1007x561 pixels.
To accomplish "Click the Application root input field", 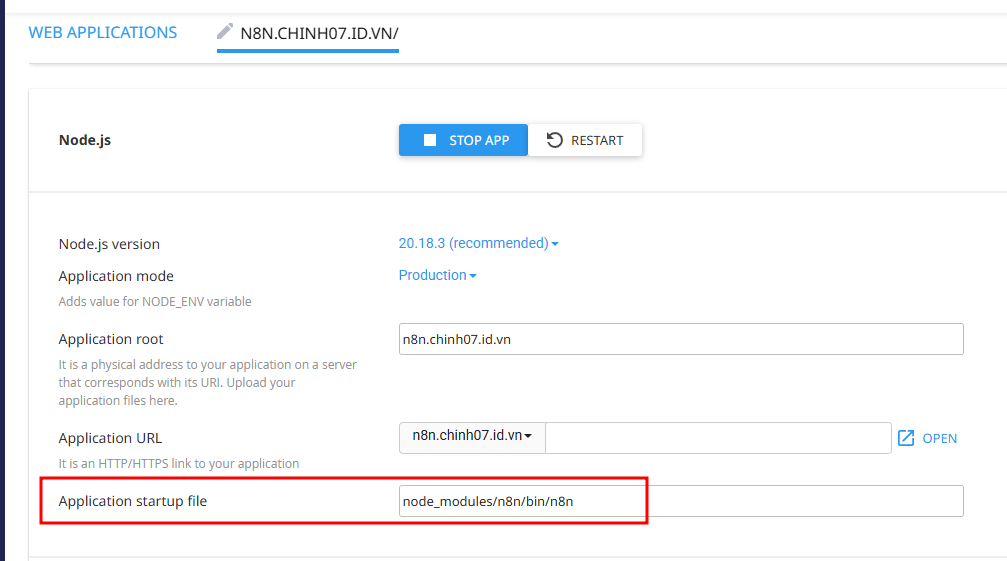I will [681, 339].
